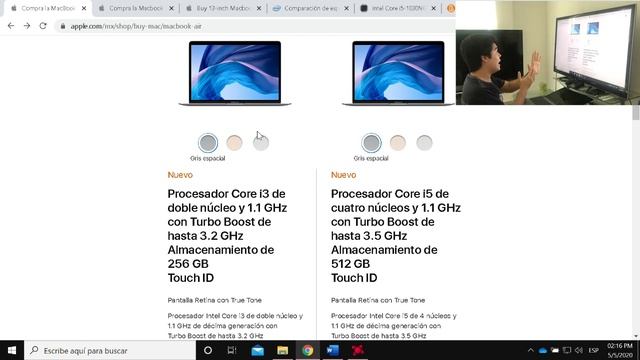Click 'Nuevo' label above Core i5 model
640x360 pixels.
coord(343,175)
